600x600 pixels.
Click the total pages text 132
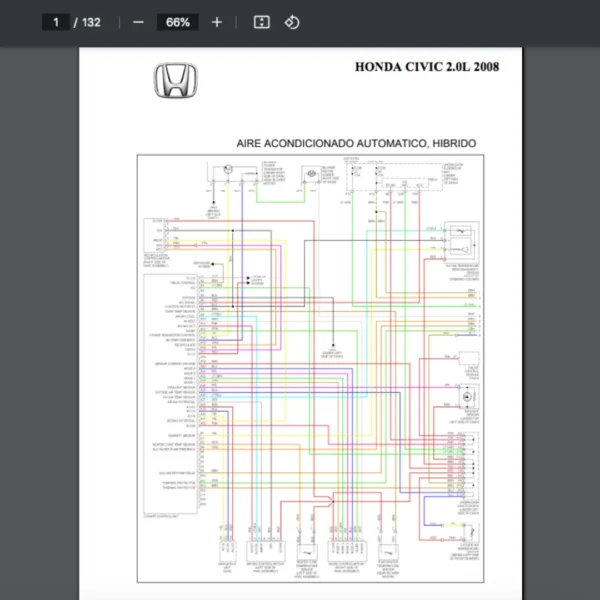point(91,22)
